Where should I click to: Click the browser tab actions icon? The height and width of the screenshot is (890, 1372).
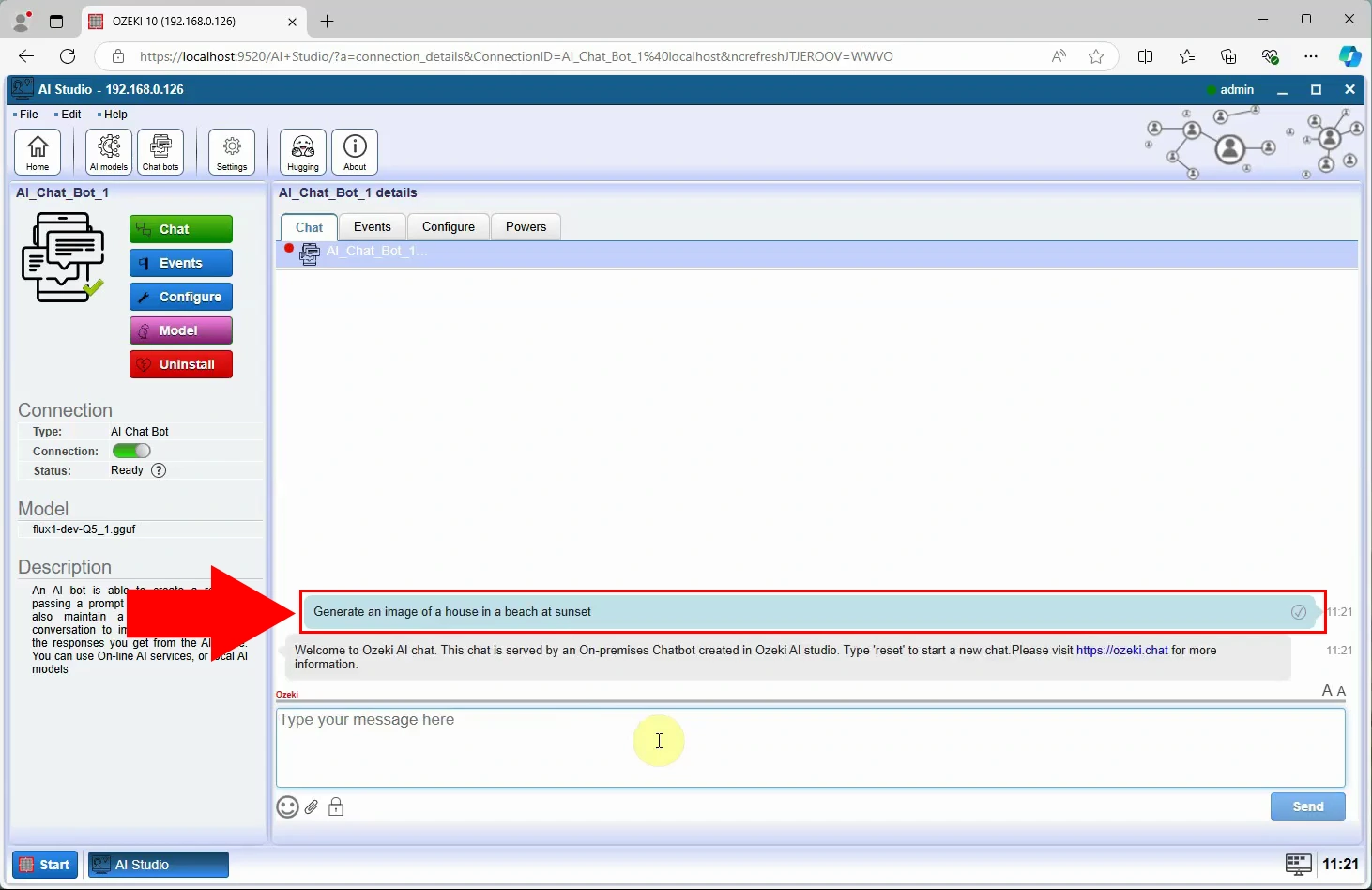[x=56, y=21]
